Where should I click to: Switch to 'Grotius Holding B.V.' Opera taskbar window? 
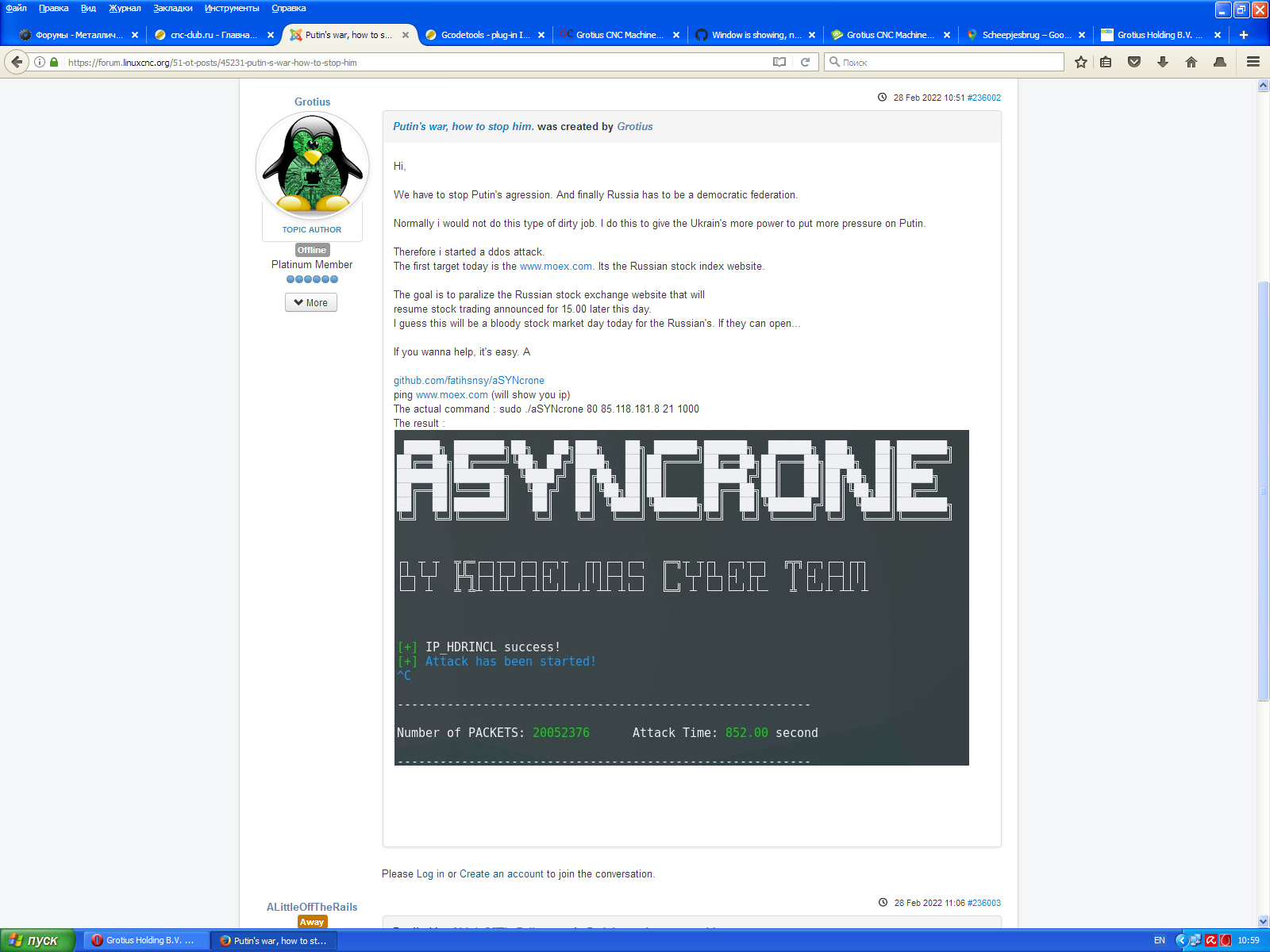point(144,940)
